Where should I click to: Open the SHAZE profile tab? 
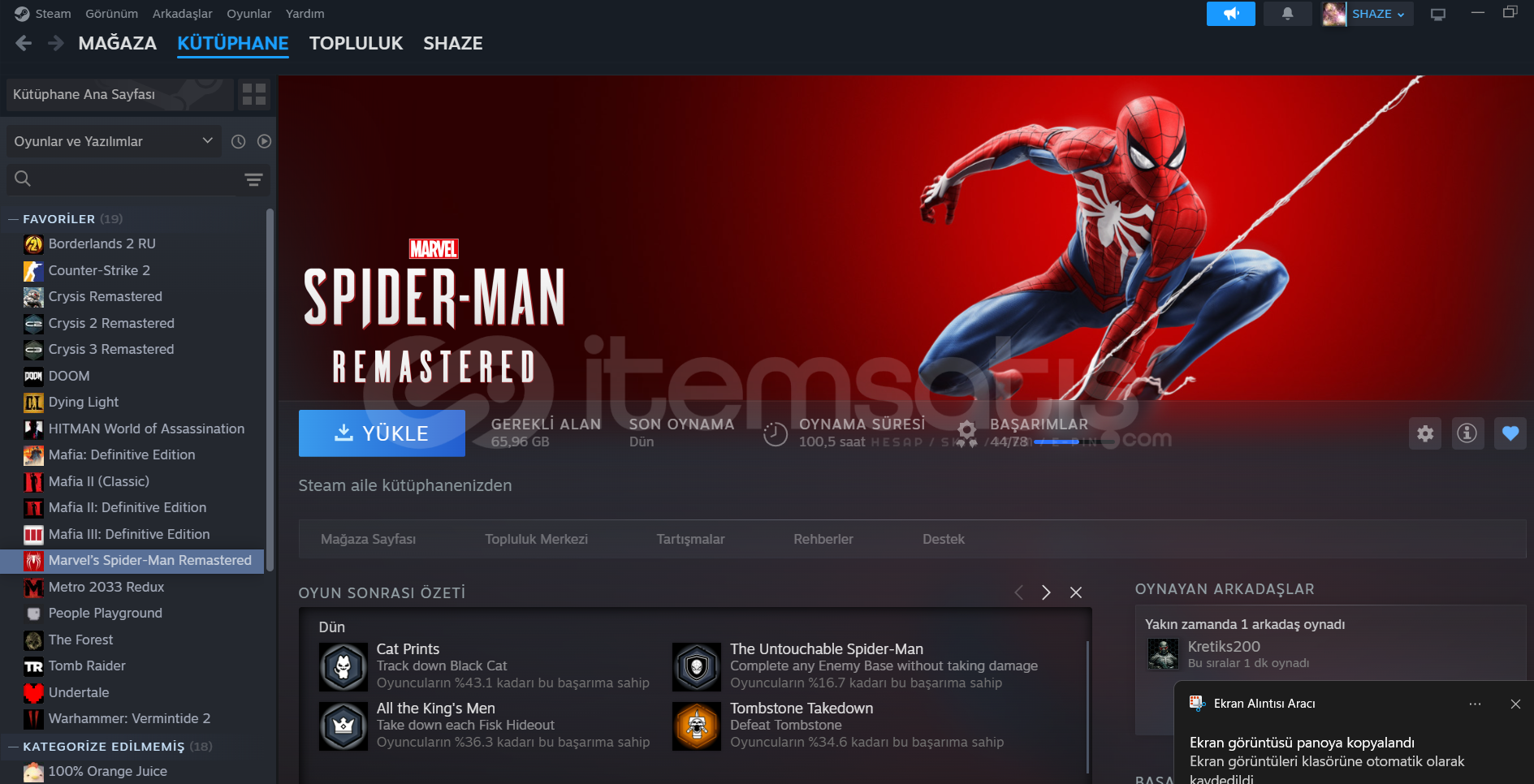(x=453, y=43)
